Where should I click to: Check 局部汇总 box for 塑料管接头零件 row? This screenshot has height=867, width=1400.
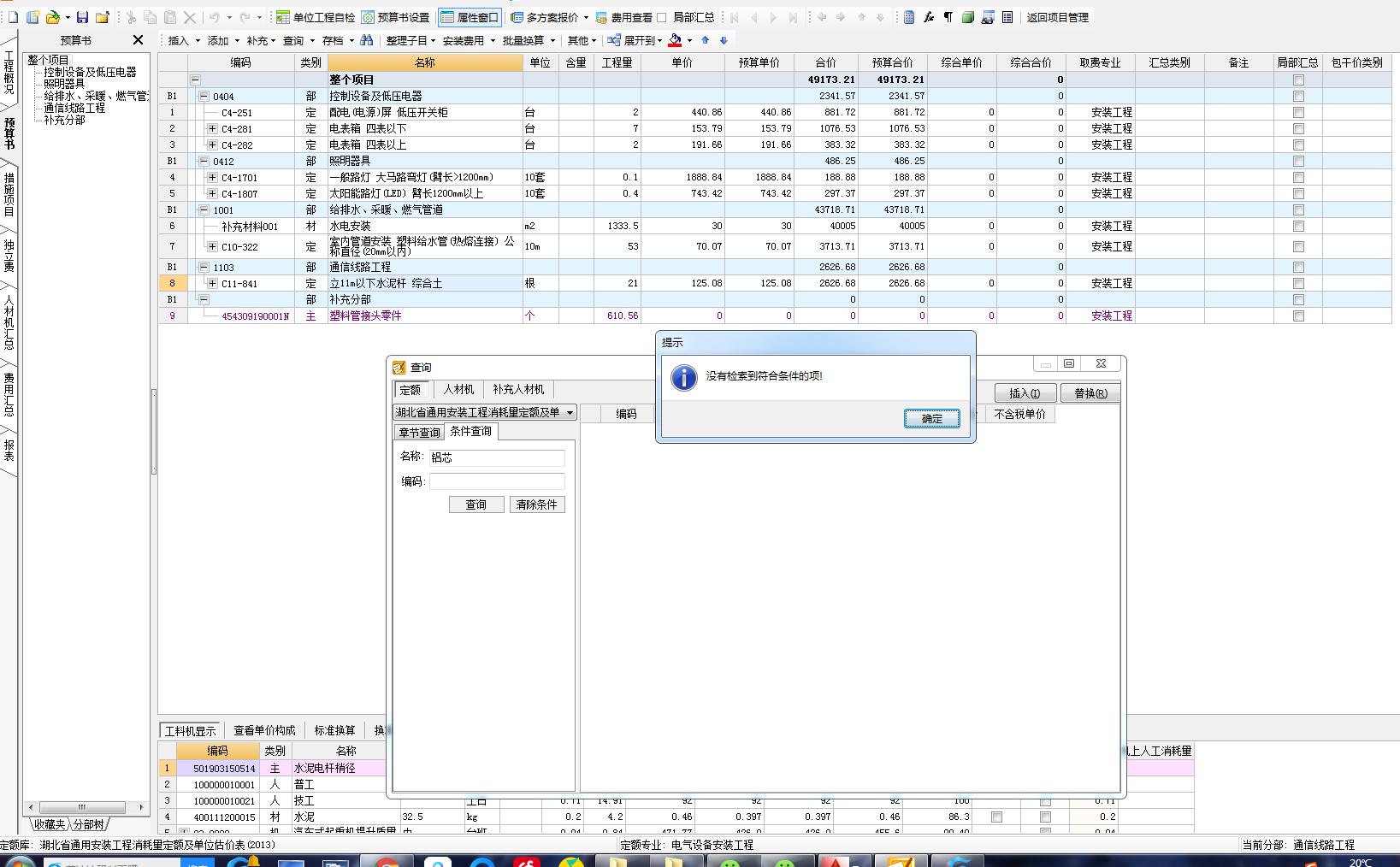click(1298, 316)
